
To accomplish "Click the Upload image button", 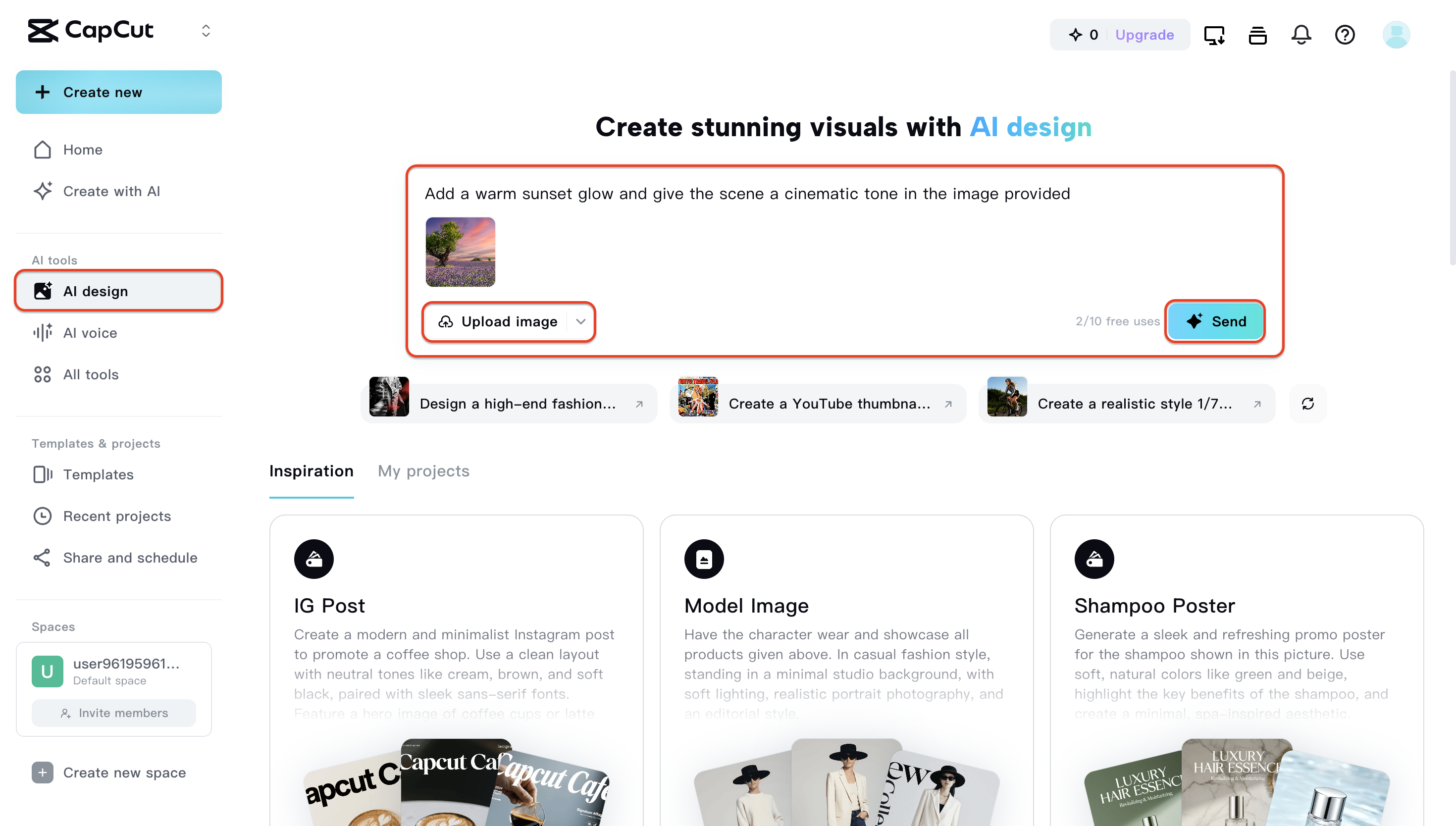I will (x=498, y=322).
